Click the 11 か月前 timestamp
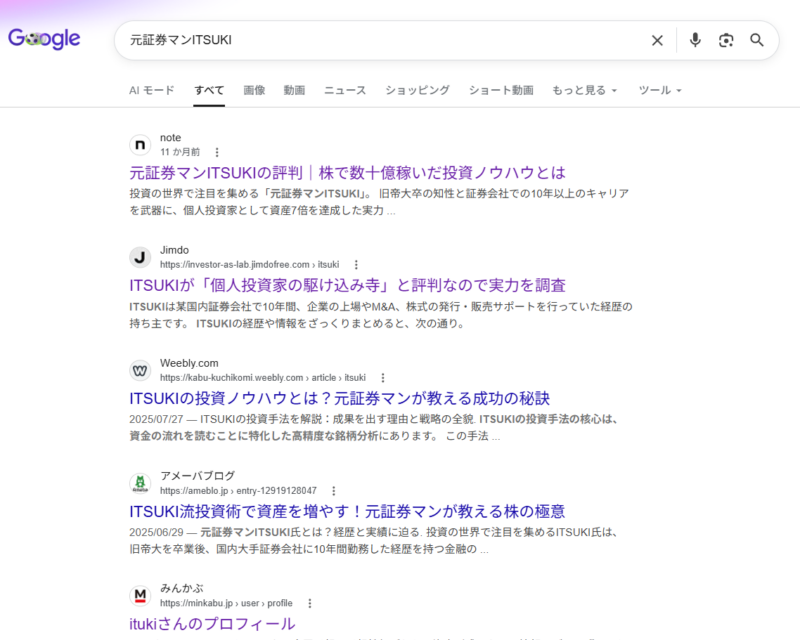800x640 pixels. [180, 152]
